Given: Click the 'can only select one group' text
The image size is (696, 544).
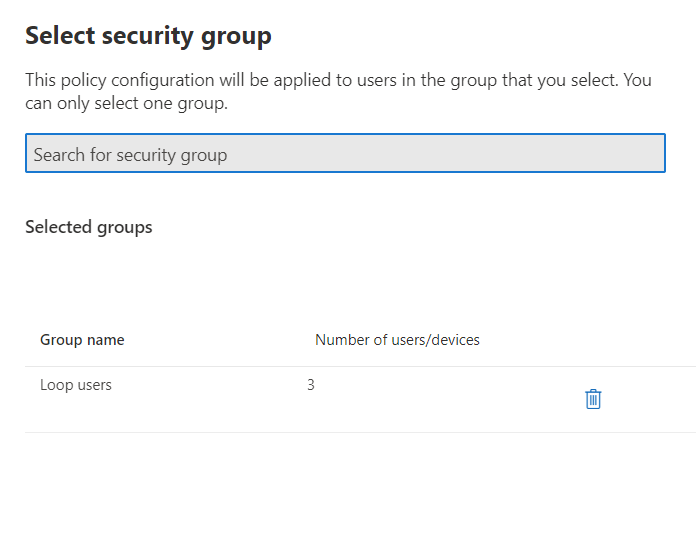Looking at the screenshot, I should click(x=127, y=103).
